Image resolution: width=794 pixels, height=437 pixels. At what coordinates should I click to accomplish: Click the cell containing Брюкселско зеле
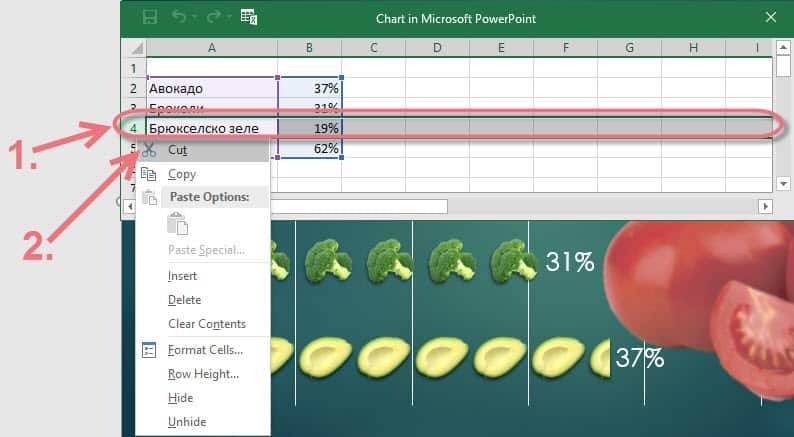[212, 128]
